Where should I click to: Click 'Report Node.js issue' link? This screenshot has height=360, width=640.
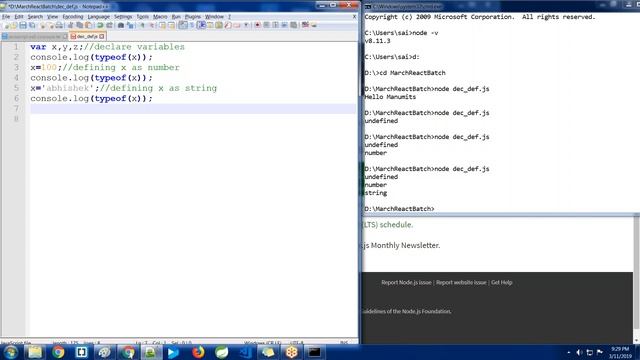pyautogui.click(x=406, y=282)
